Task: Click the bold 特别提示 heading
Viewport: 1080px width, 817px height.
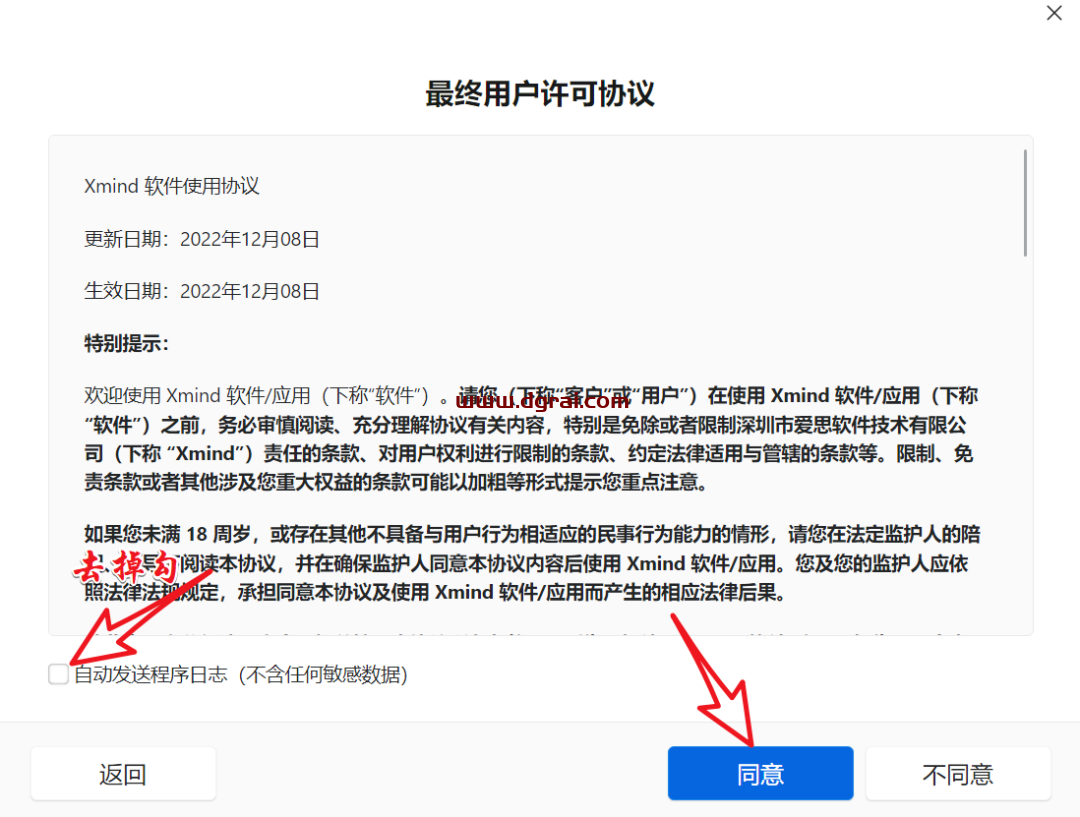Action: (127, 344)
